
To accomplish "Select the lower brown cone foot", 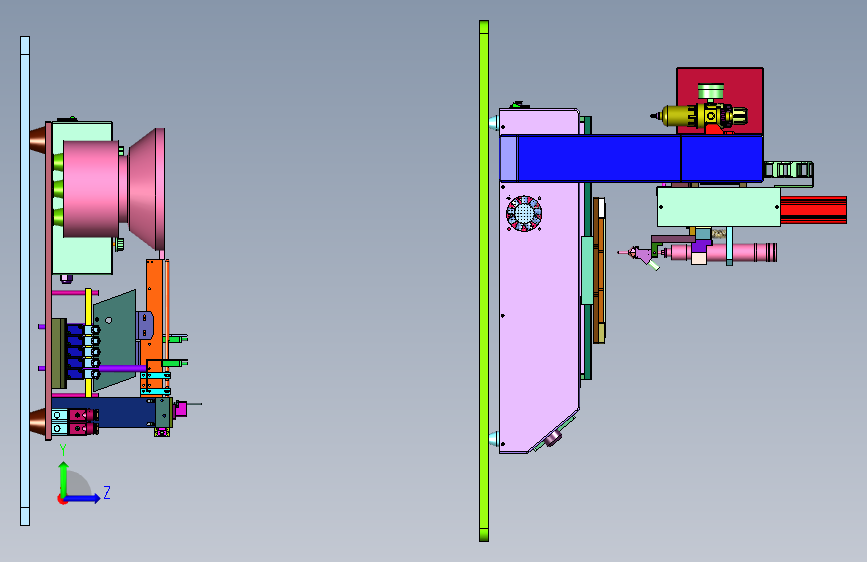I will click(38, 422).
